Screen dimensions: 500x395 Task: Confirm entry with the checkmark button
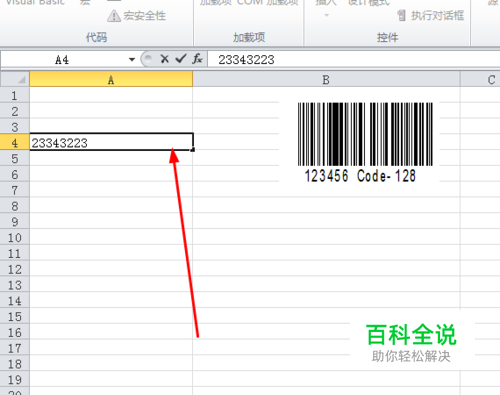[x=181, y=59]
